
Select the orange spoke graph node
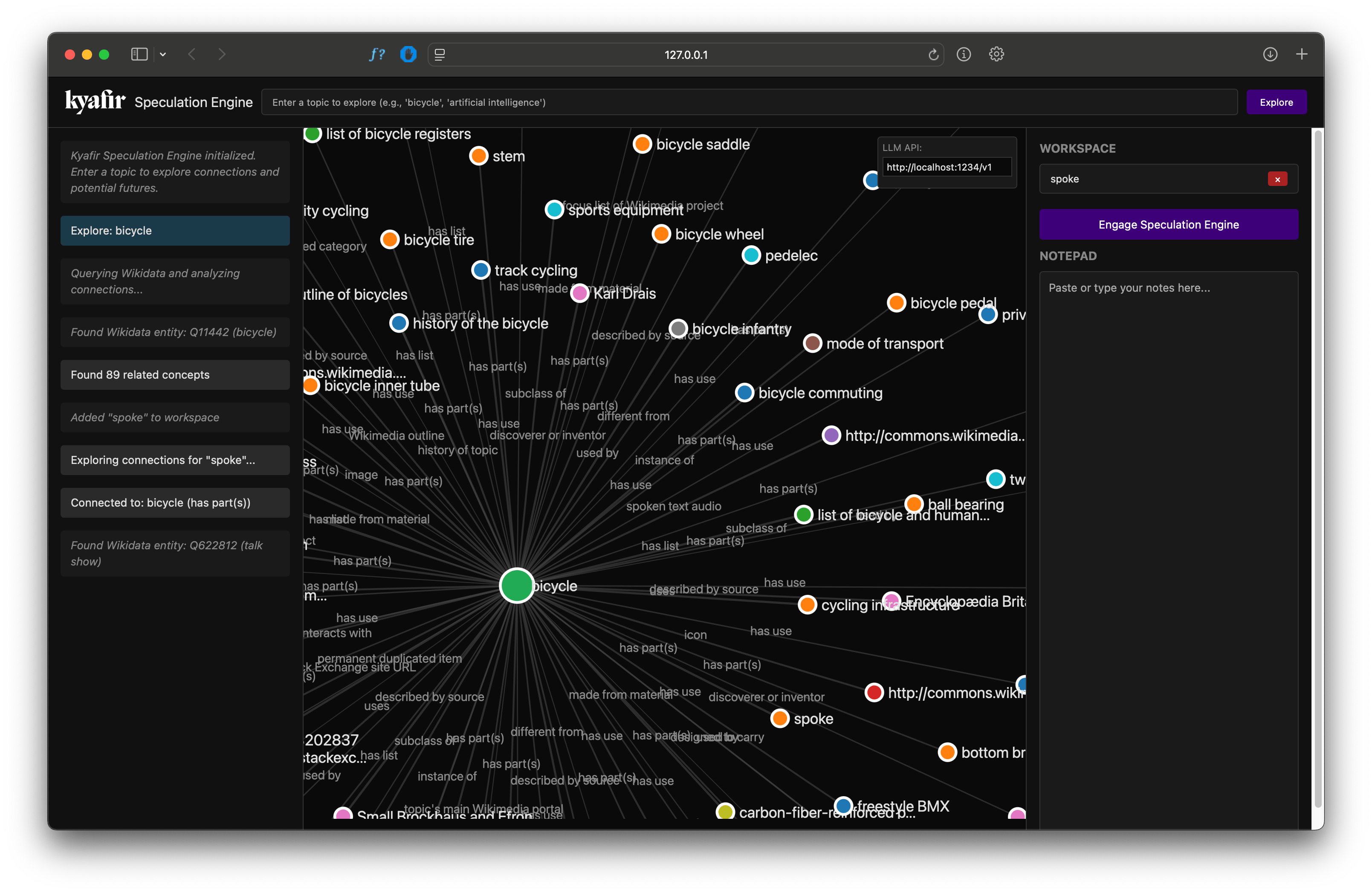[x=780, y=718]
